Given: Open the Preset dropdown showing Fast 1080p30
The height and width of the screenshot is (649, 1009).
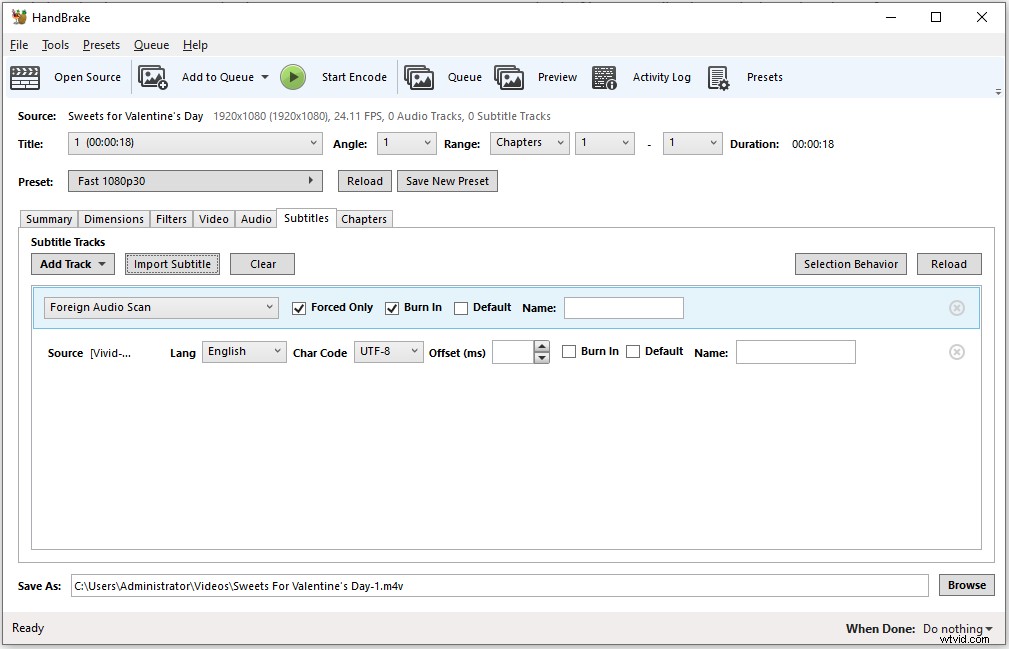Looking at the screenshot, I should click(x=194, y=181).
